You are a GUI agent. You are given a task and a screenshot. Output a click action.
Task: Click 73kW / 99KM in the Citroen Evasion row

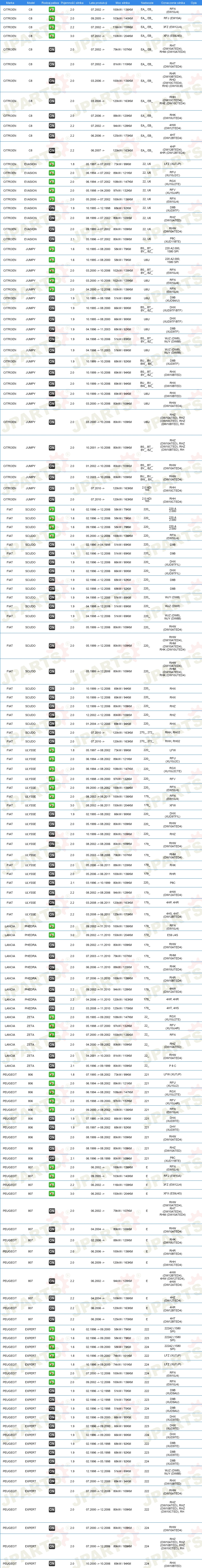click(122, 164)
